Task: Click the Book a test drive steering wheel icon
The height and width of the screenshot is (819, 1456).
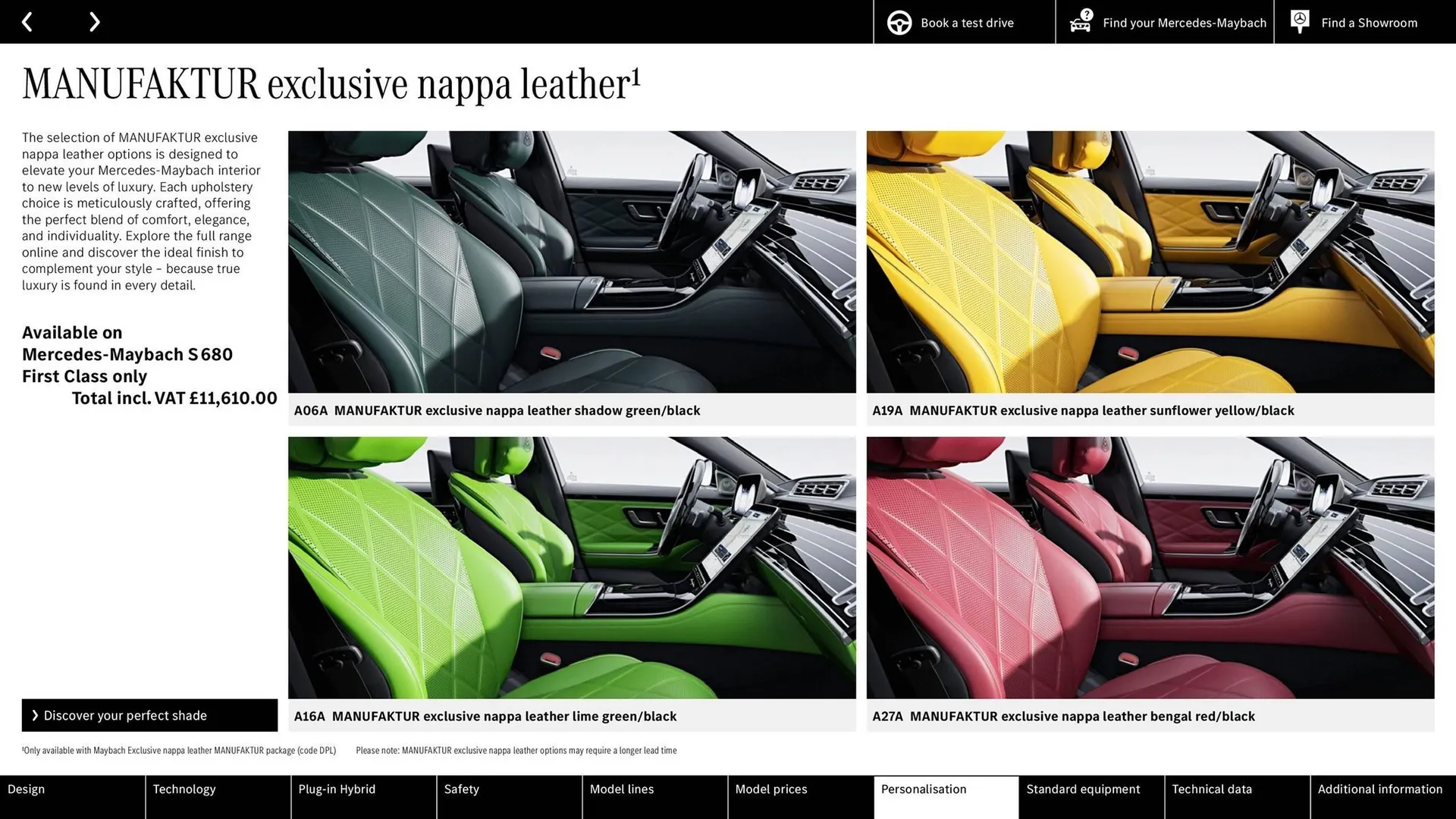Action: coord(899,22)
